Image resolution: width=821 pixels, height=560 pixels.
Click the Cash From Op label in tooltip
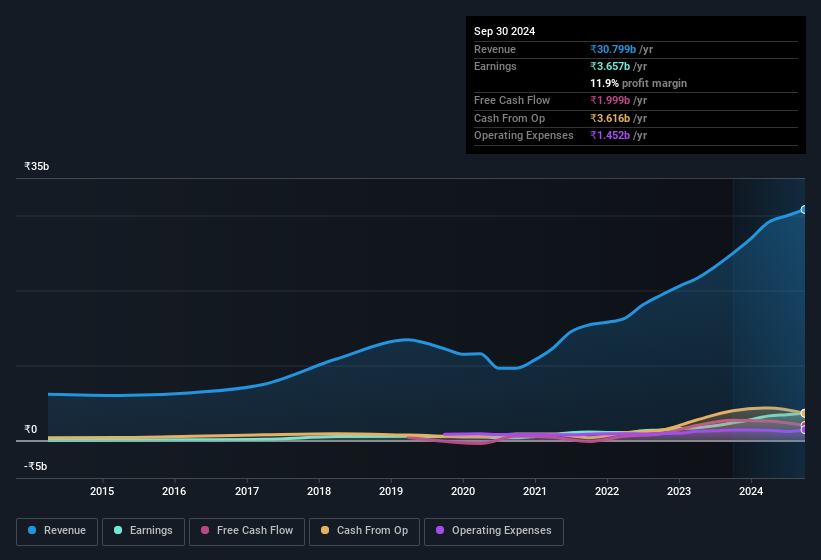point(509,118)
